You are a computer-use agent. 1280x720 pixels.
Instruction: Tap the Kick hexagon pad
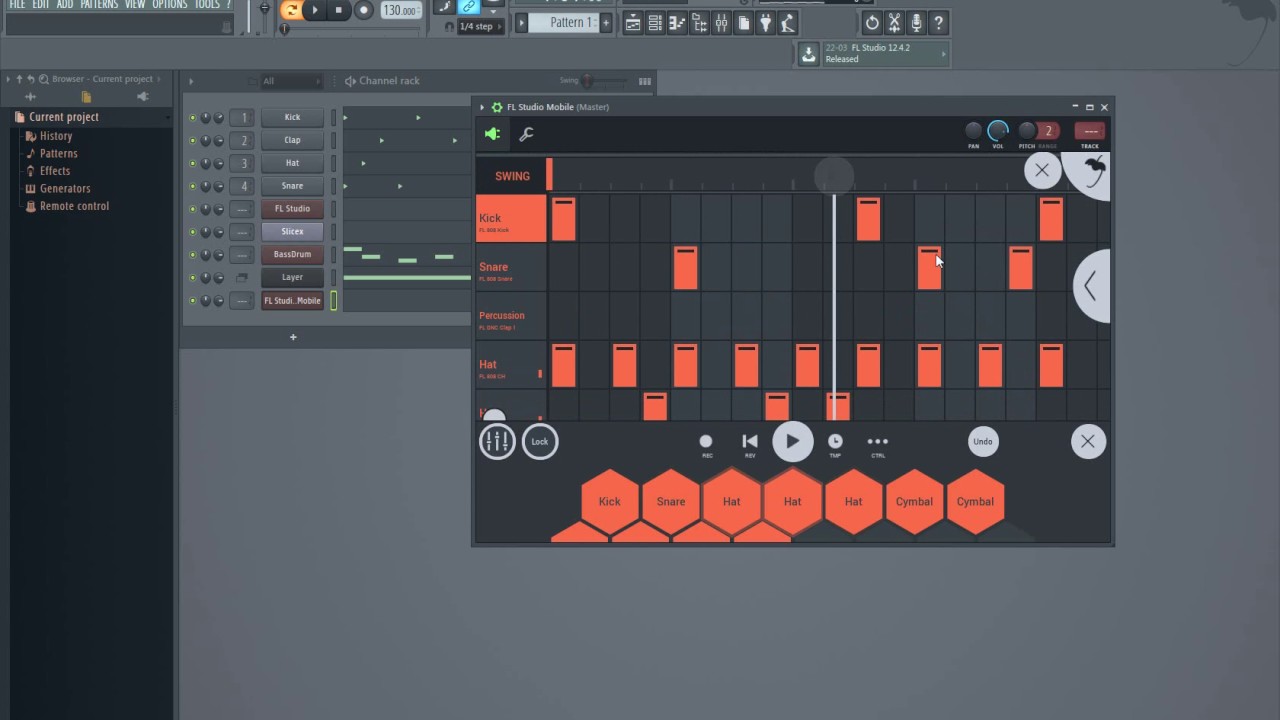[x=609, y=501]
